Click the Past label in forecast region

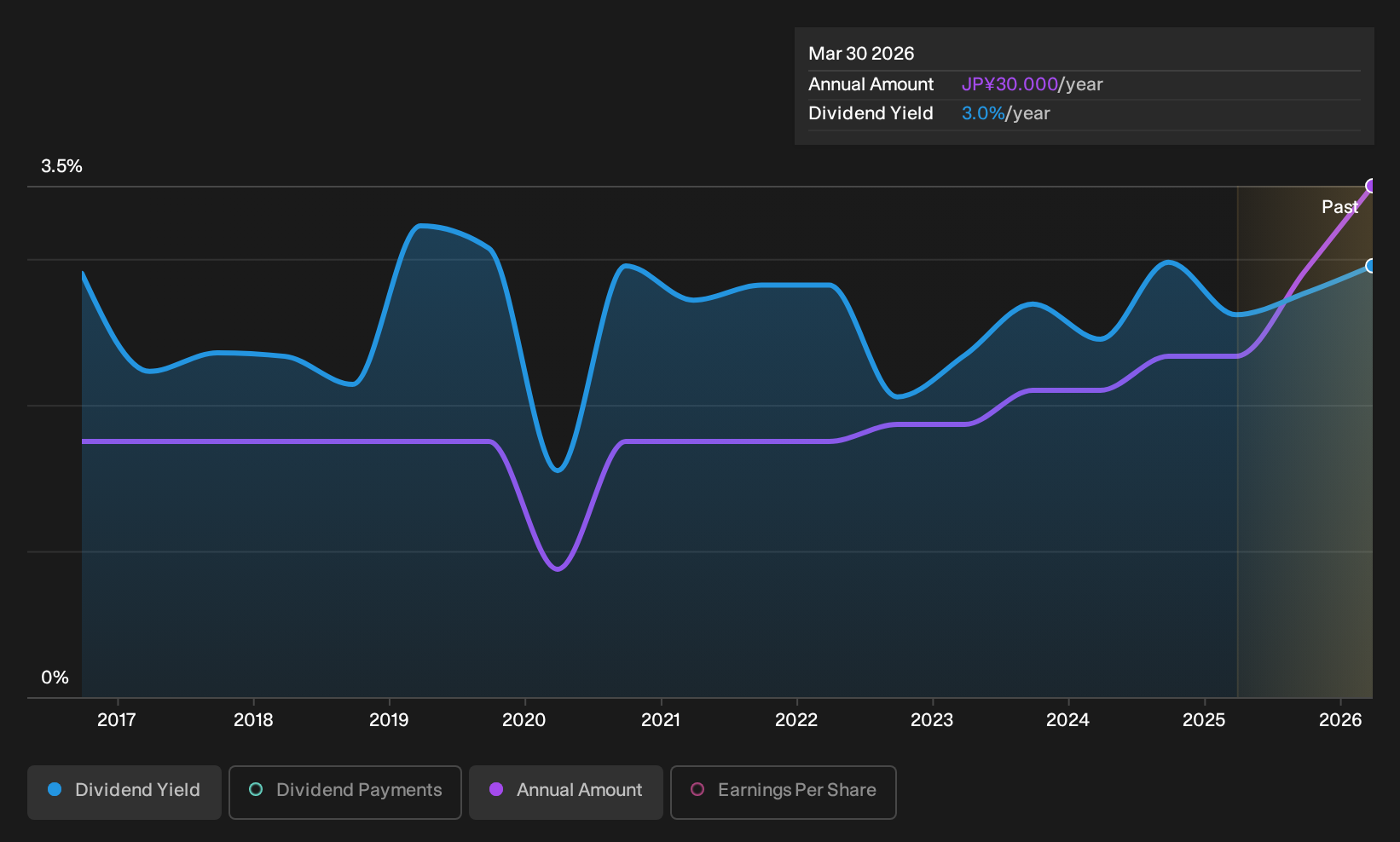(x=1339, y=207)
